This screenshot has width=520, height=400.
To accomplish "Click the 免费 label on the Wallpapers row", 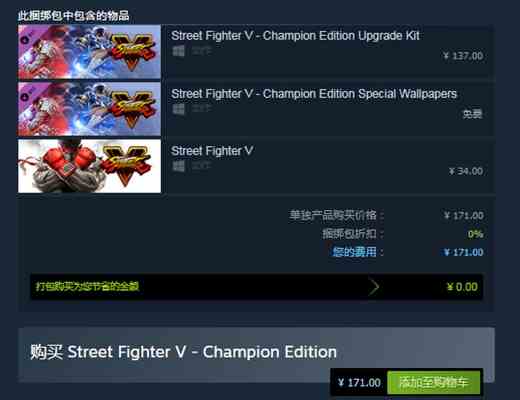I will tap(472, 114).
